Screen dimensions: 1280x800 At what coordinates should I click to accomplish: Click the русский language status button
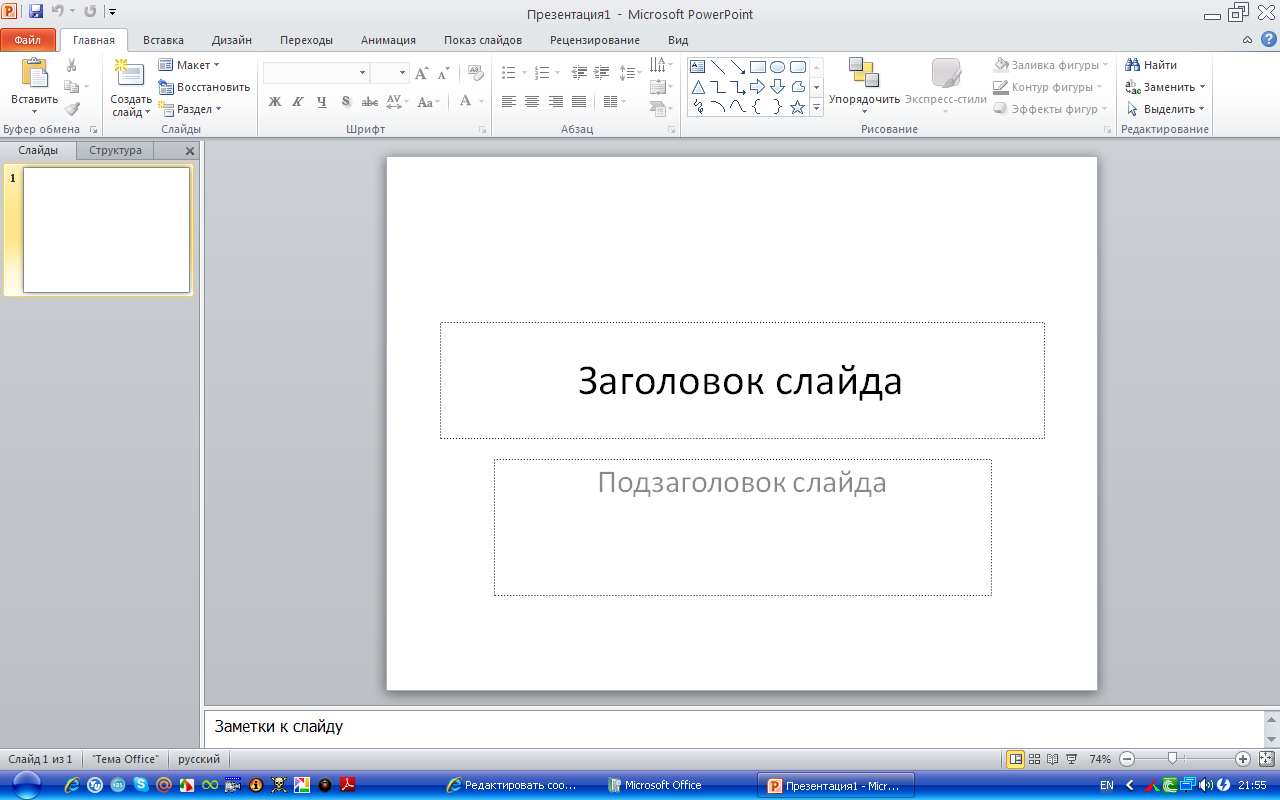pos(199,759)
